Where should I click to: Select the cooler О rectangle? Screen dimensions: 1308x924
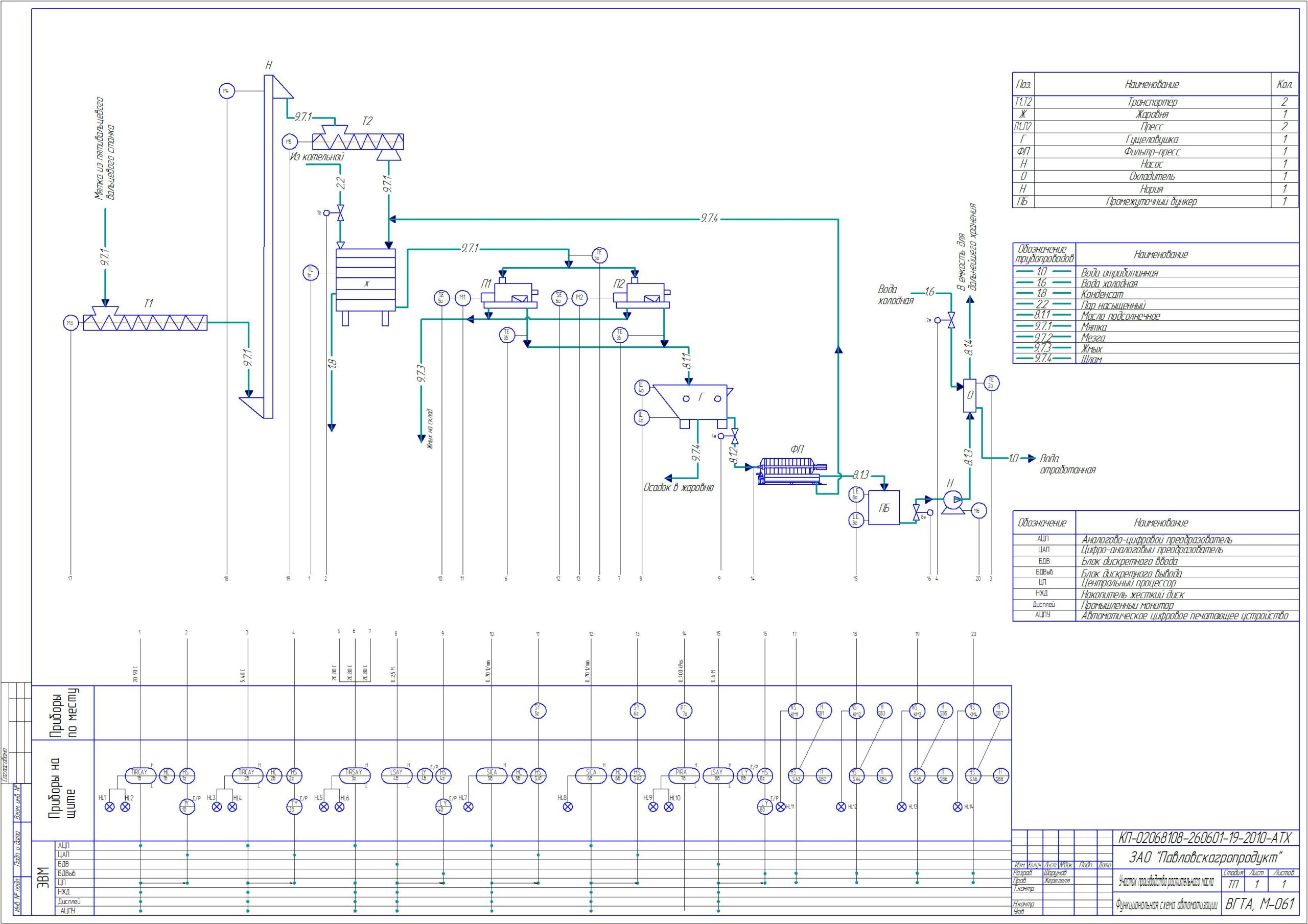pos(970,395)
